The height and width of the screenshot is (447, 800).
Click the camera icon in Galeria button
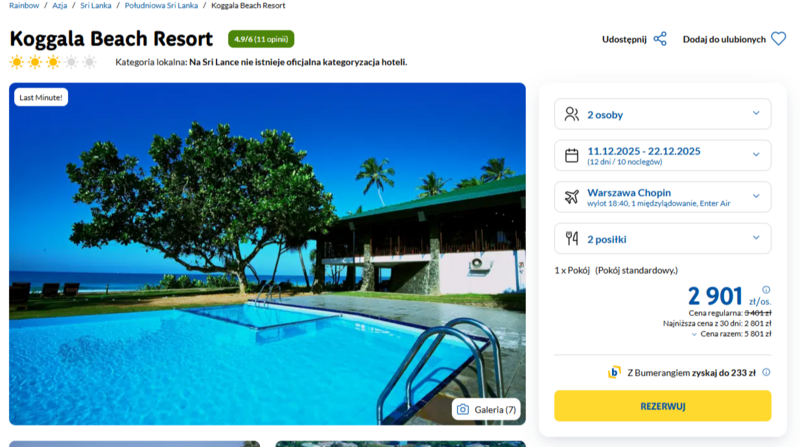tap(462, 409)
